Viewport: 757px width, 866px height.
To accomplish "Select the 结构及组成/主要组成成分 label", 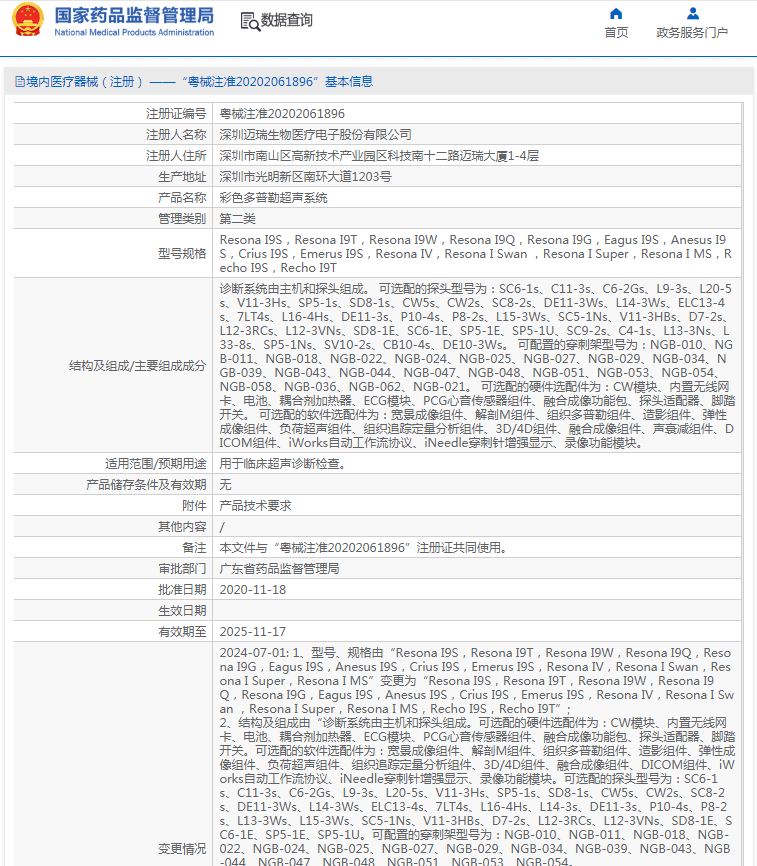I will 137,366.
